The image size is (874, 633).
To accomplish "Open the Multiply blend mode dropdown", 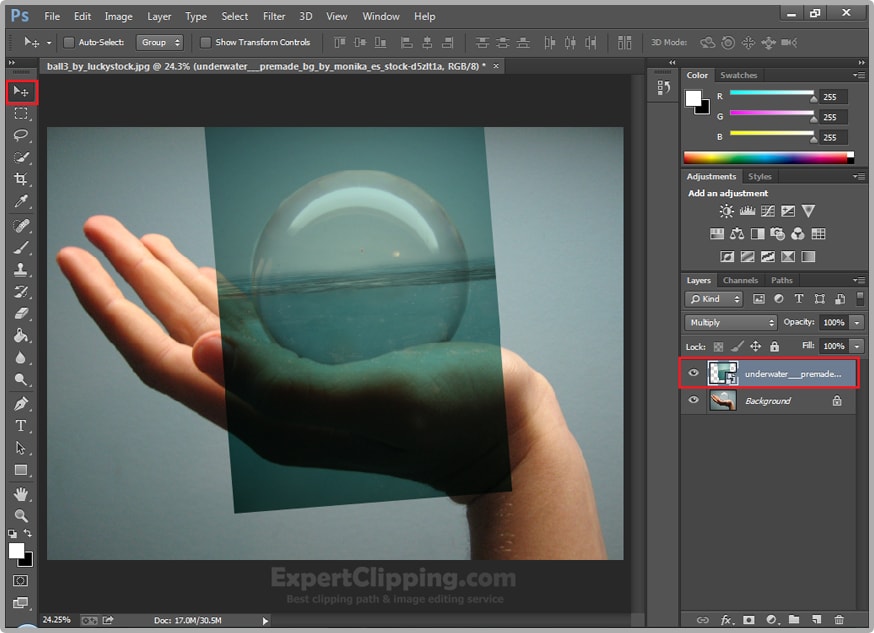I will [x=731, y=323].
